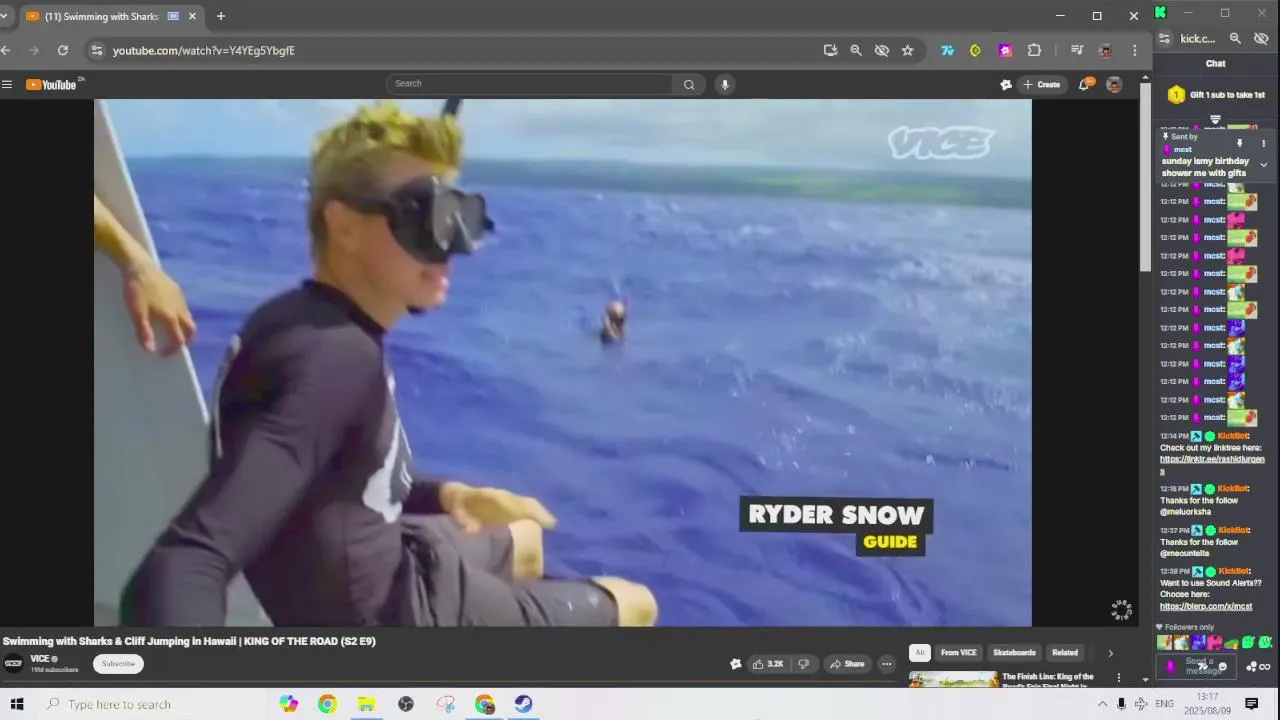Select the Swimming with Sharks tab
This screenshot has width=1280, height=720.
pyautogui.click(x=111, y=16)
